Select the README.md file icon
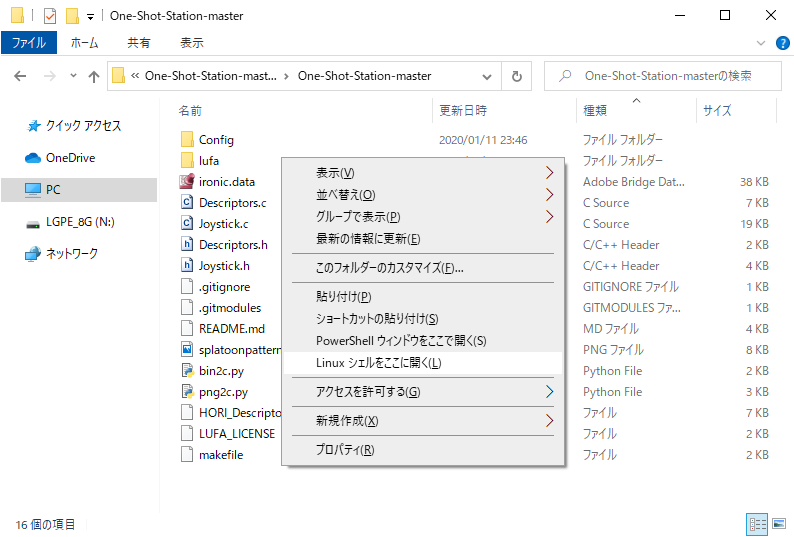 point(187,329)
